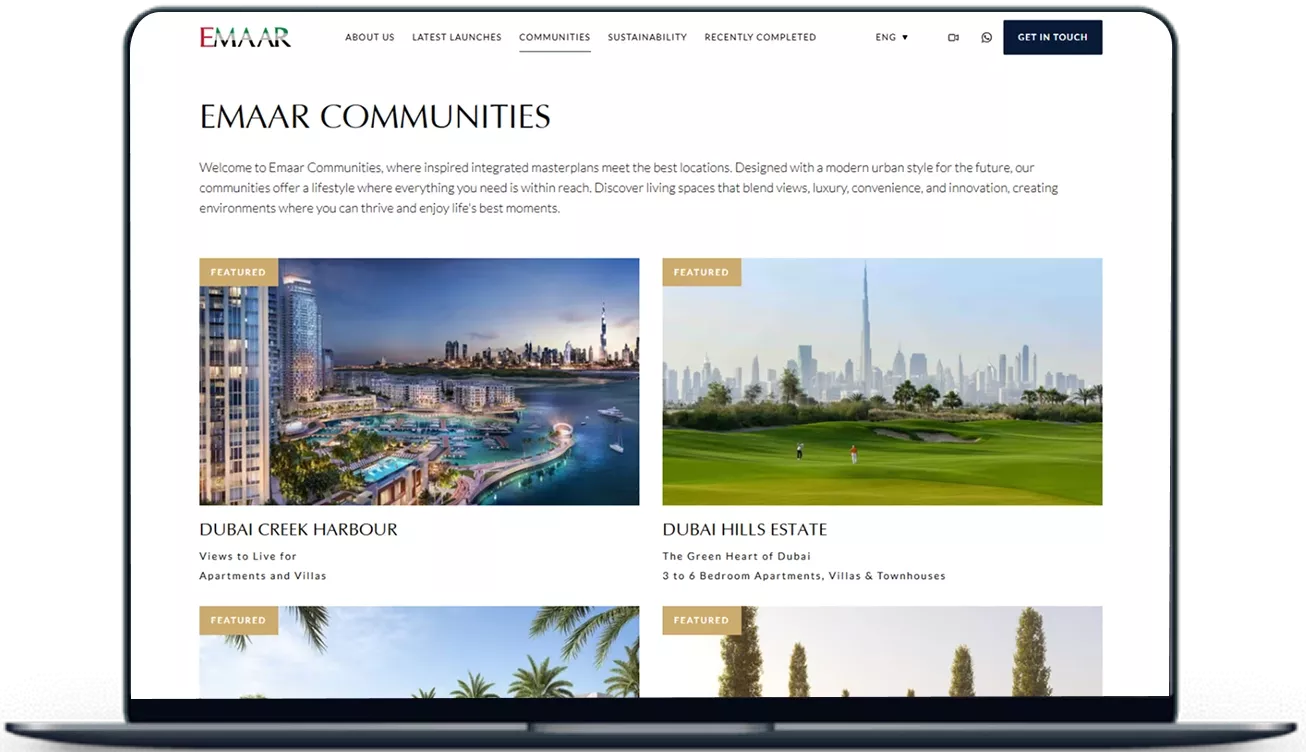
Task: Click the Featured badge on Dubai Creek Harbour
Action: pyautogui.click(x=238, y=272)
